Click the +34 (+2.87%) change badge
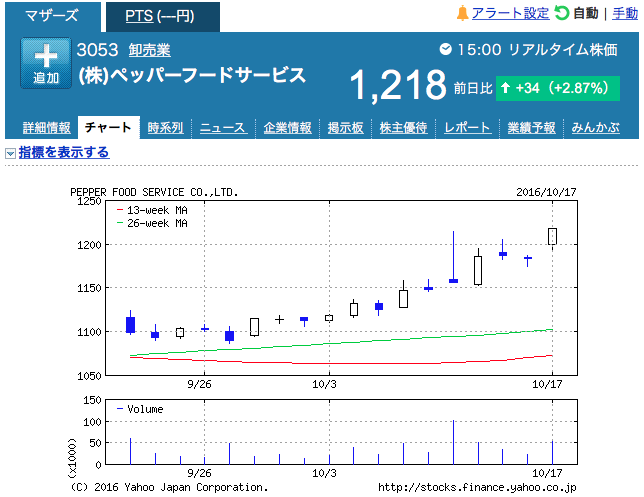The width and height of the screenshot is (644, 497). coord(558,88)
